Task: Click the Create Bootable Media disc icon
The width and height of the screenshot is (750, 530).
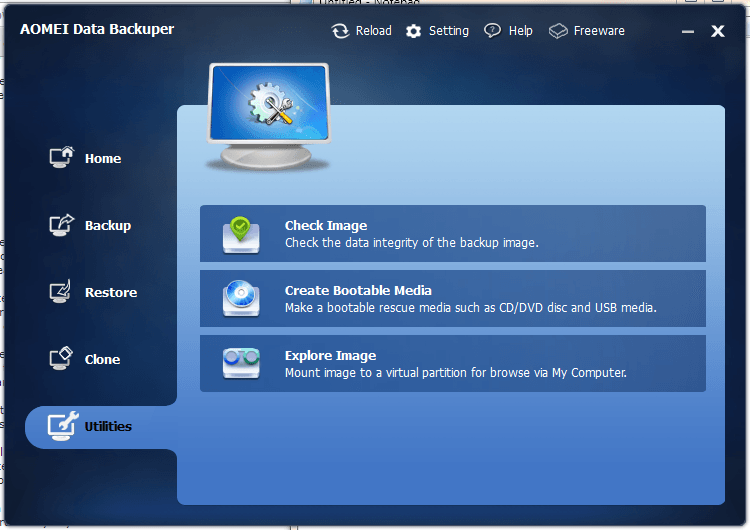Action: point(241,298)
